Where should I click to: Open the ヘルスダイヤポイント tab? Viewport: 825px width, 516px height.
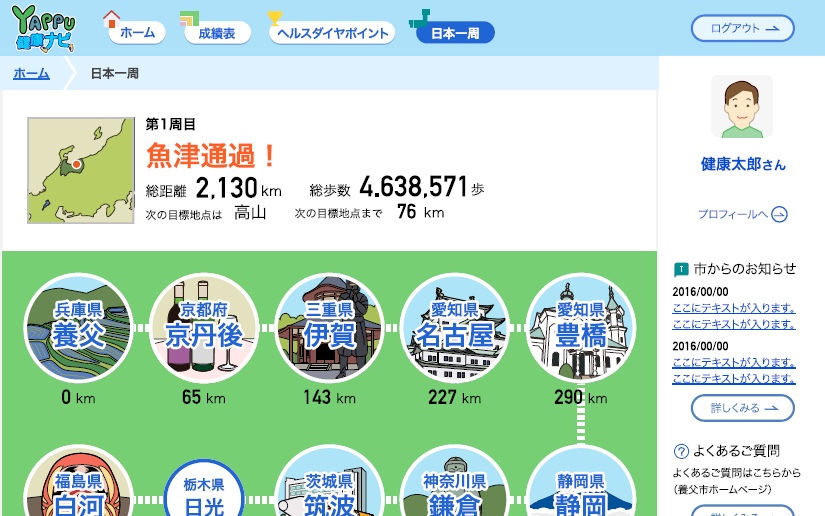coord(332,33)
